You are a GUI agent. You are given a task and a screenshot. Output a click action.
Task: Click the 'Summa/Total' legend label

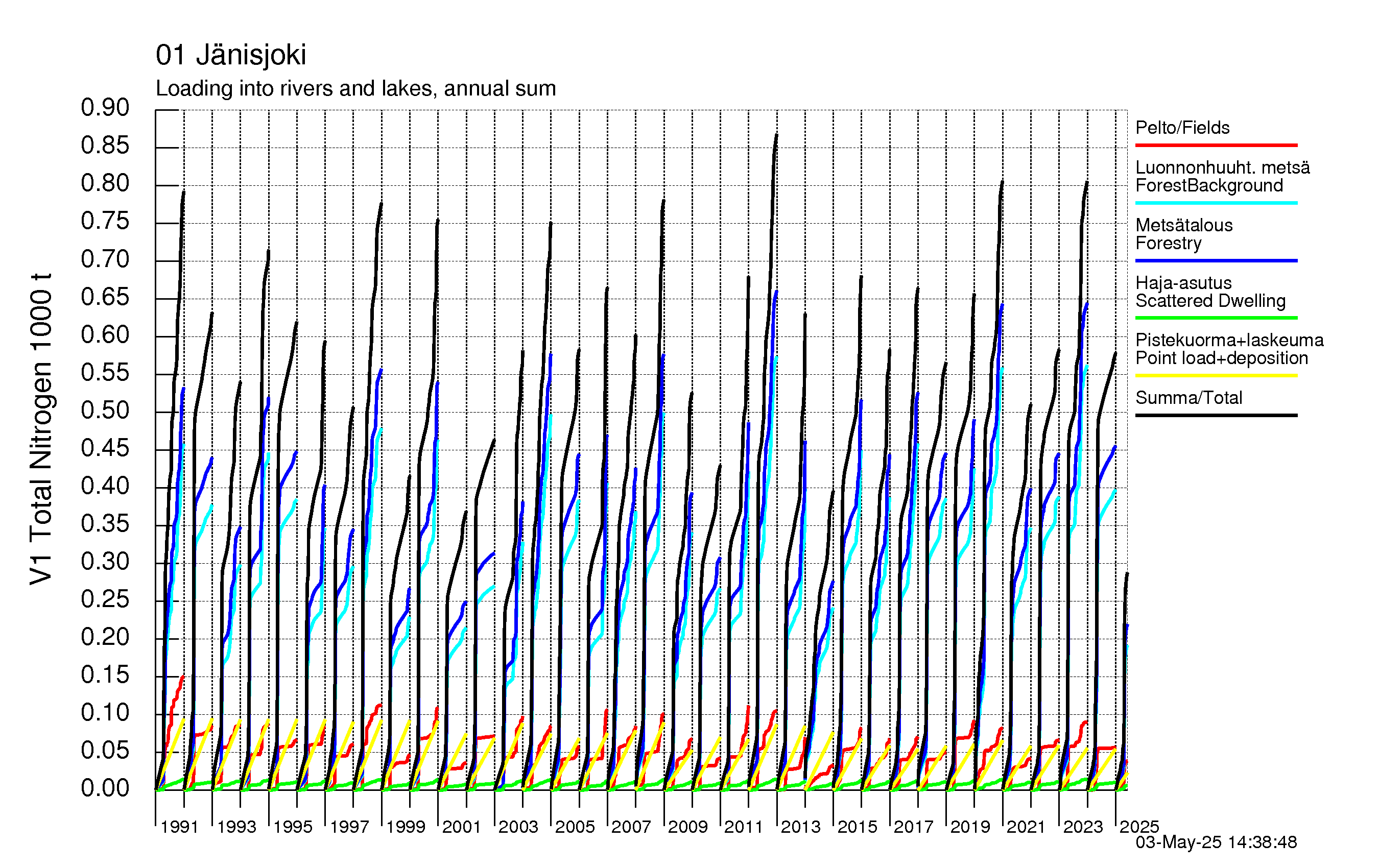pyautogui.click(x=1189, y=398)
